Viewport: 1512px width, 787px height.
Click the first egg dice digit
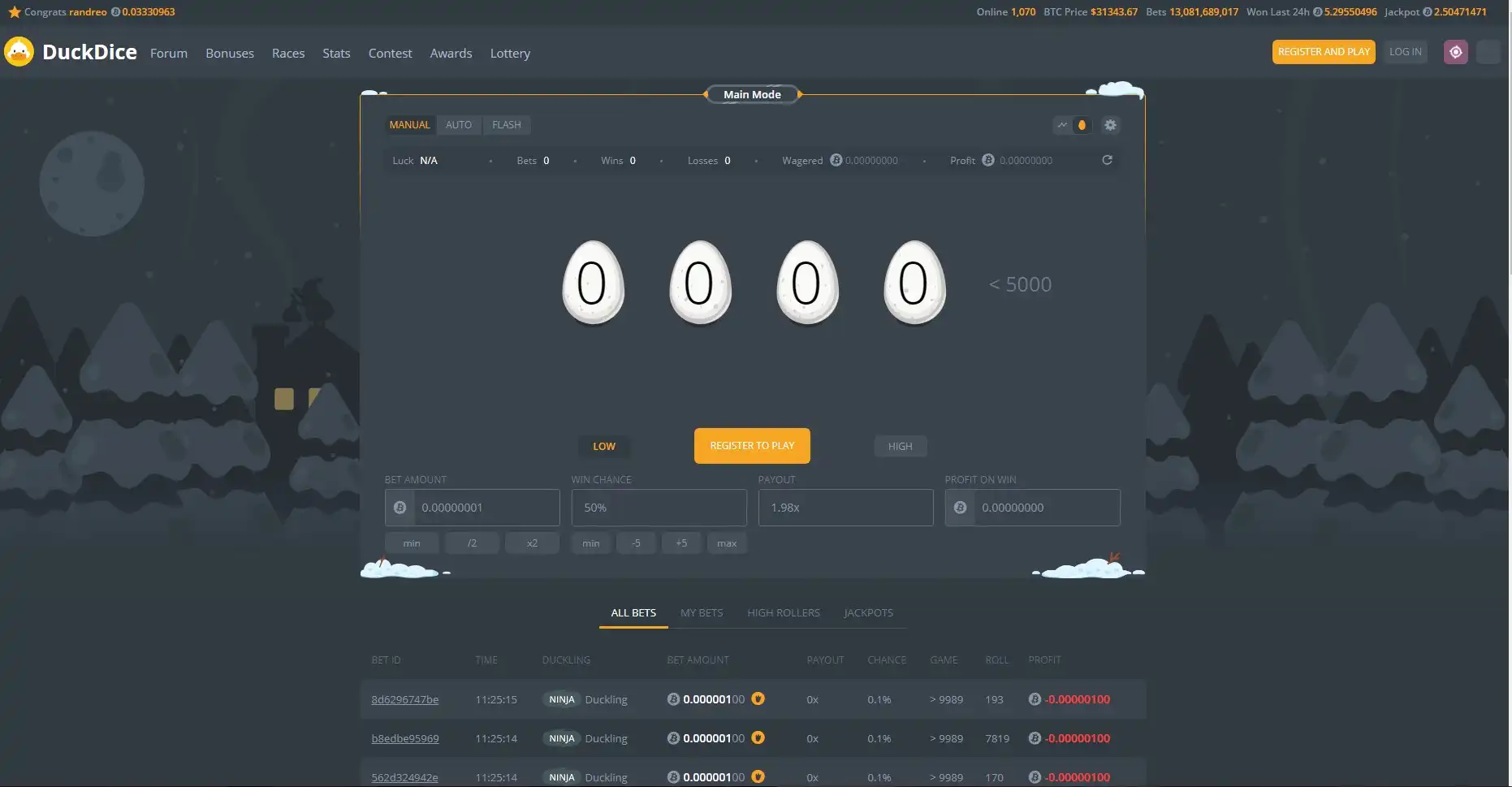click(x=593, y=283)
